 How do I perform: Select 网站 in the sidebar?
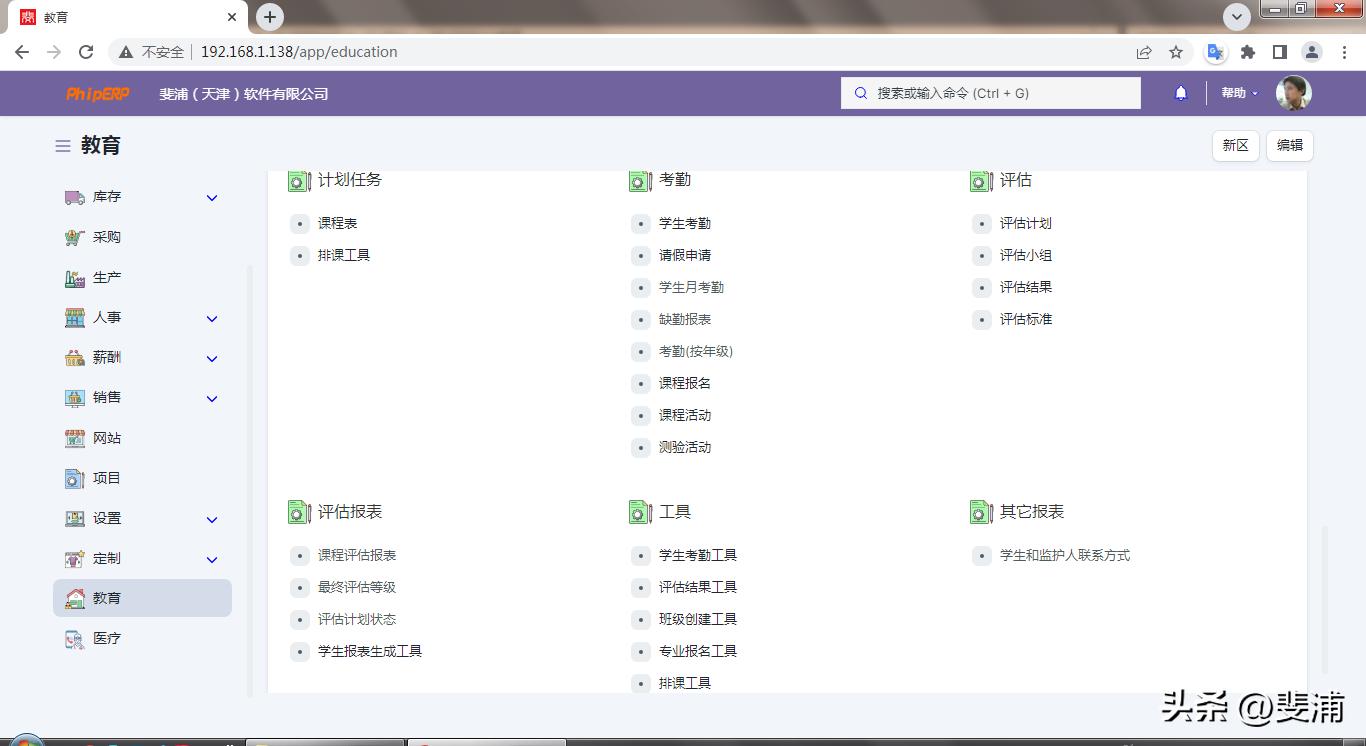click(107, 438)
